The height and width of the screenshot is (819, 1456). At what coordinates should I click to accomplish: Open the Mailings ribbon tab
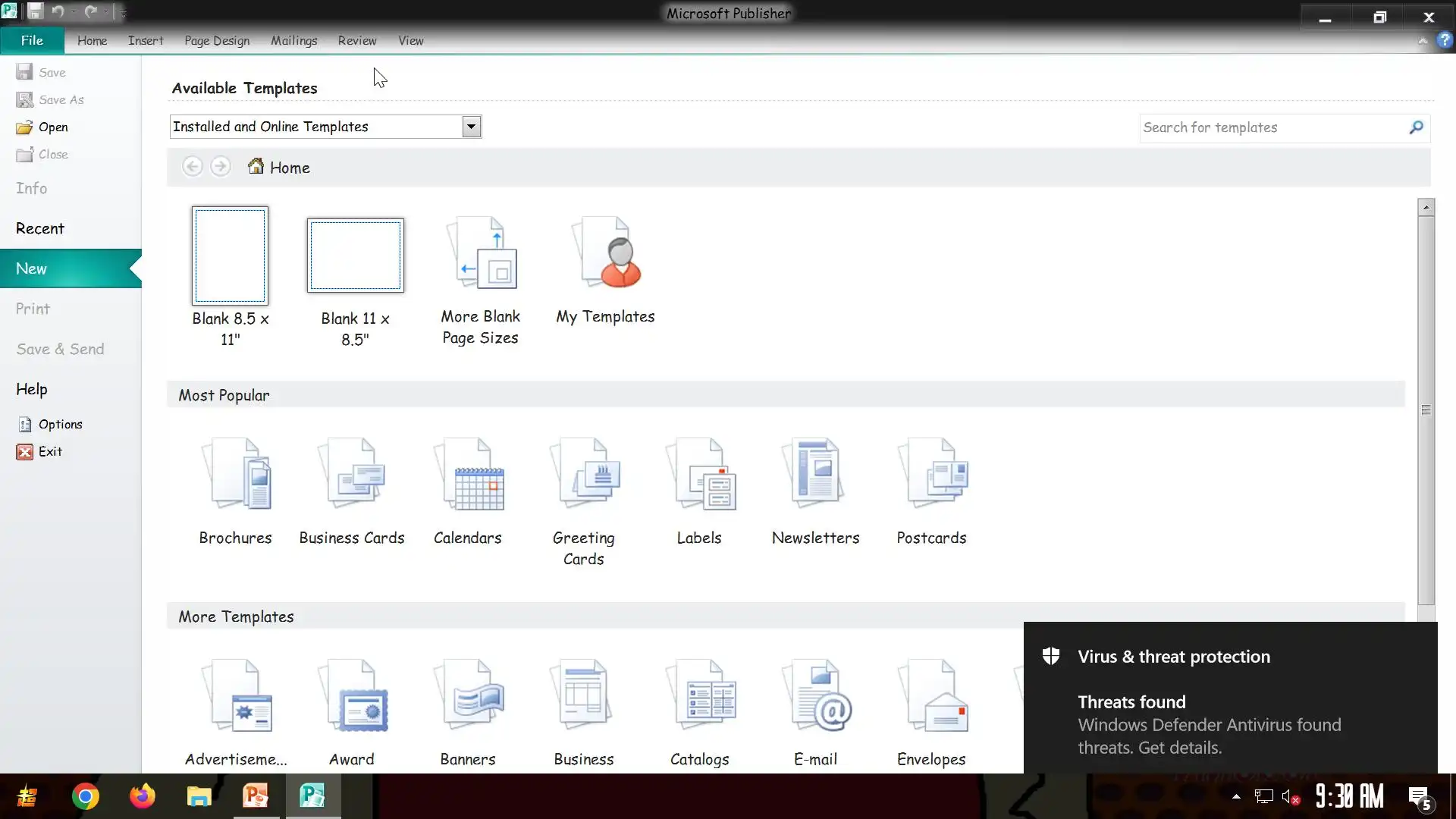pos(293,41)
